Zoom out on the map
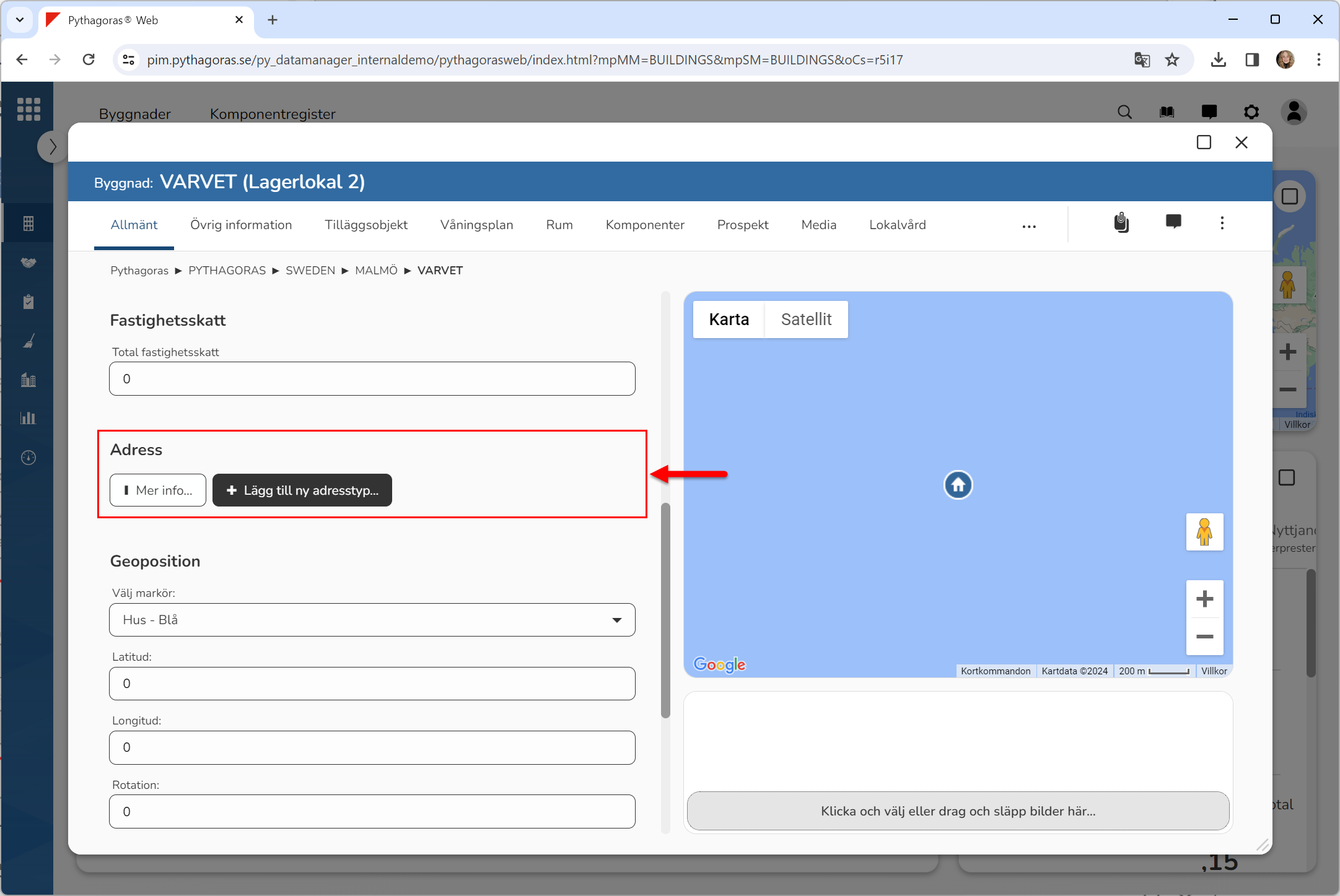1340x896 pixels. tap(1204, 637)
